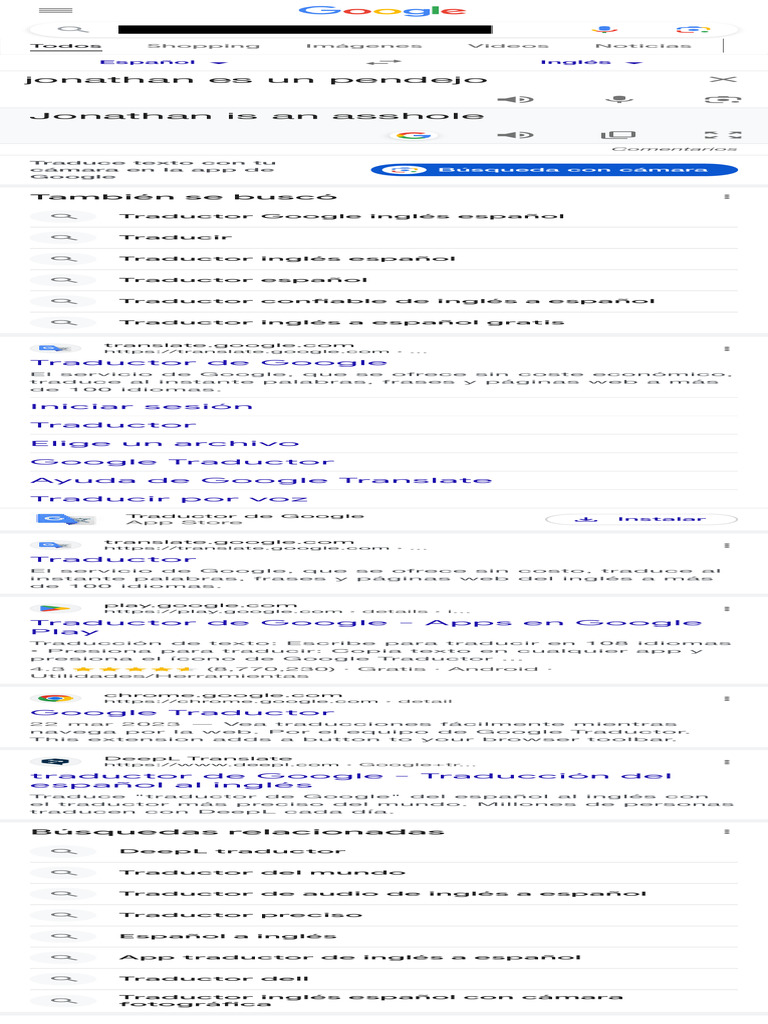Listen to the English translation
This screenshot has height=1024, width=768.
(x=515, y=135)
